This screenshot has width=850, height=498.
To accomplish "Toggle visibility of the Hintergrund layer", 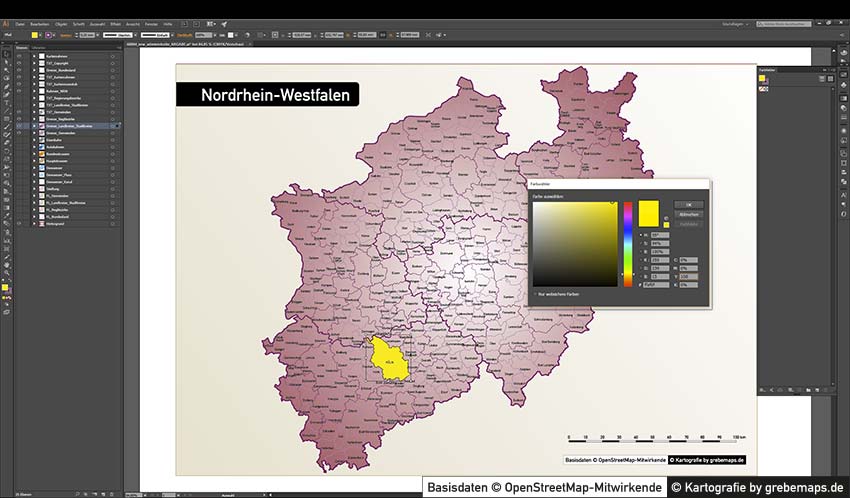I will pyautogui.click(x=19, y=223).
